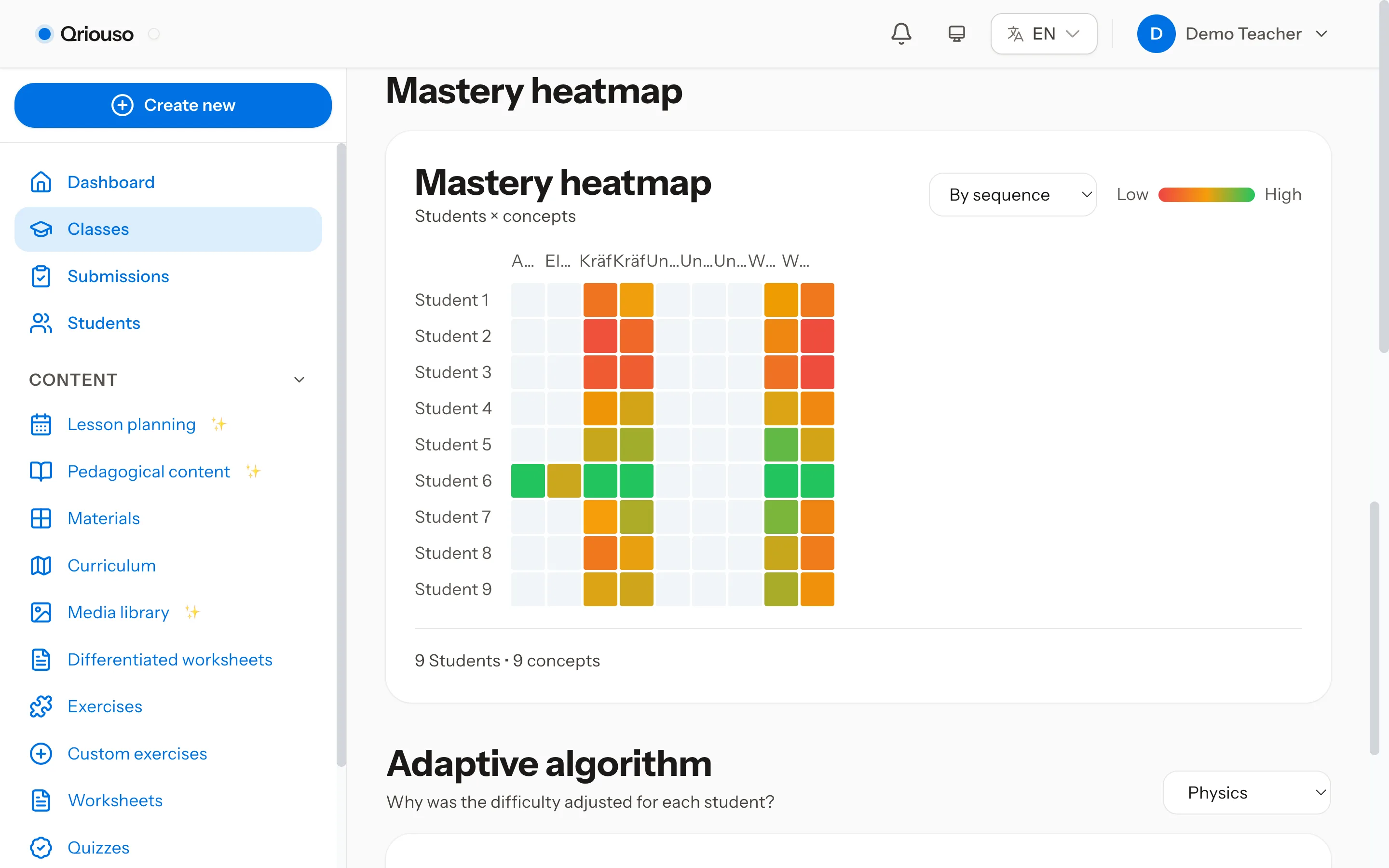Click the plus icon in Create new
1389x868 pixels.
[x=122, y=105]
